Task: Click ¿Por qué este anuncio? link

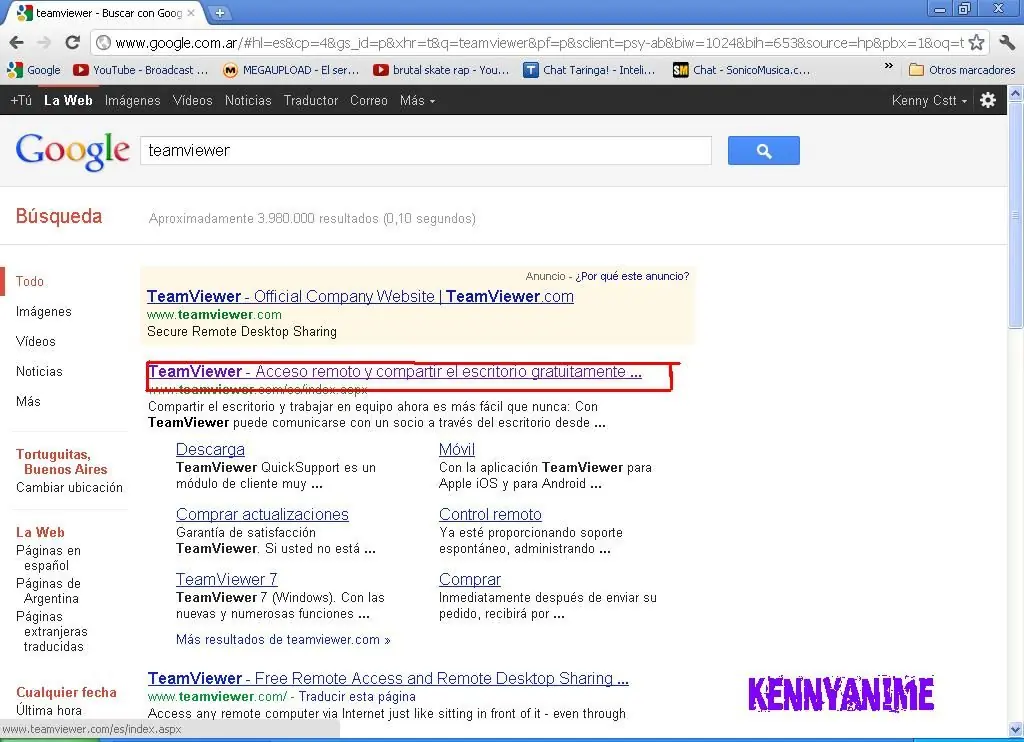Action: [632, 276]
